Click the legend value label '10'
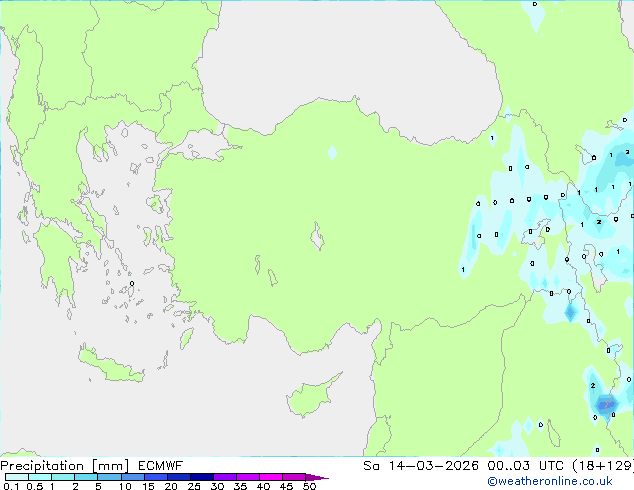Image resolution: width=634 pixels, height=490 pixels. pyautogui.click(x=125, y=486)
